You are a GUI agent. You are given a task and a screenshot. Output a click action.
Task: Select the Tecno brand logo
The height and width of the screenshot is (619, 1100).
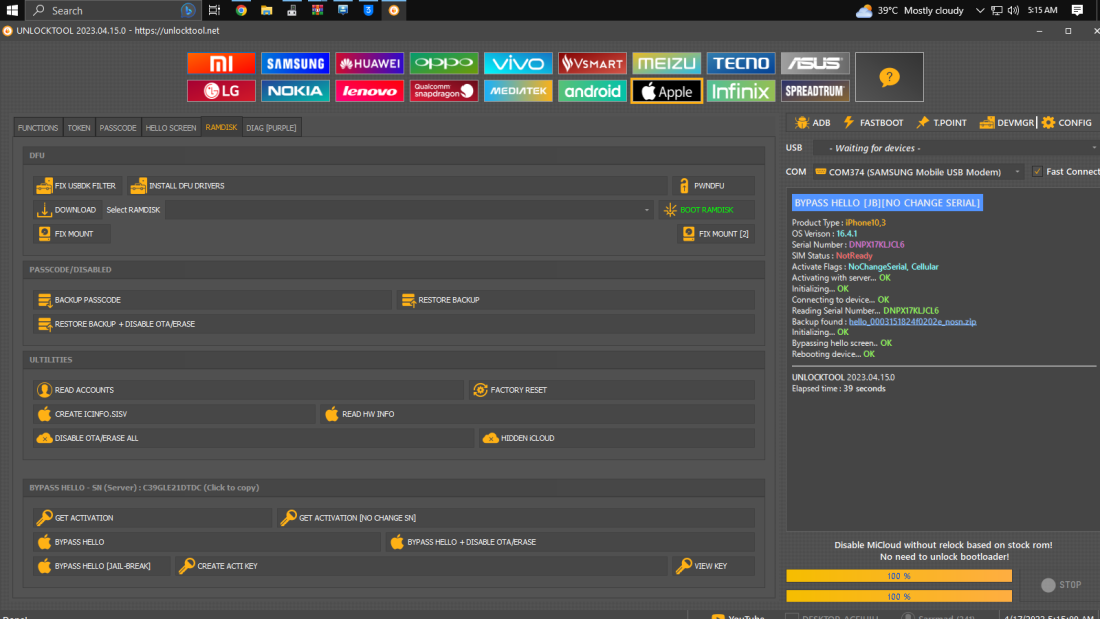tap(741, 64)
